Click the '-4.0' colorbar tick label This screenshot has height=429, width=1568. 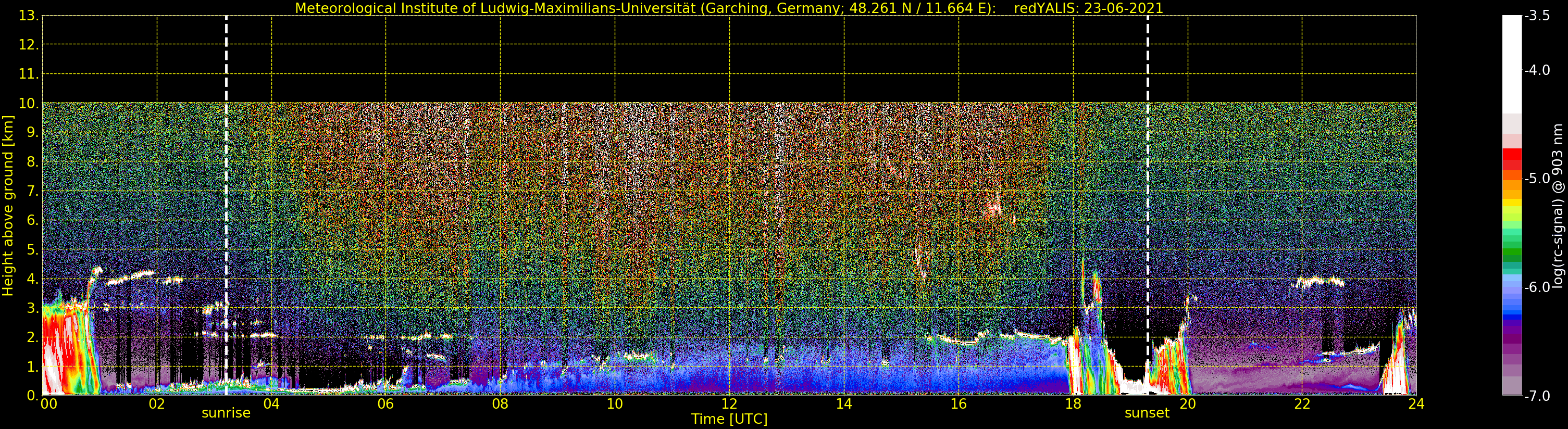coord(1537,71)
